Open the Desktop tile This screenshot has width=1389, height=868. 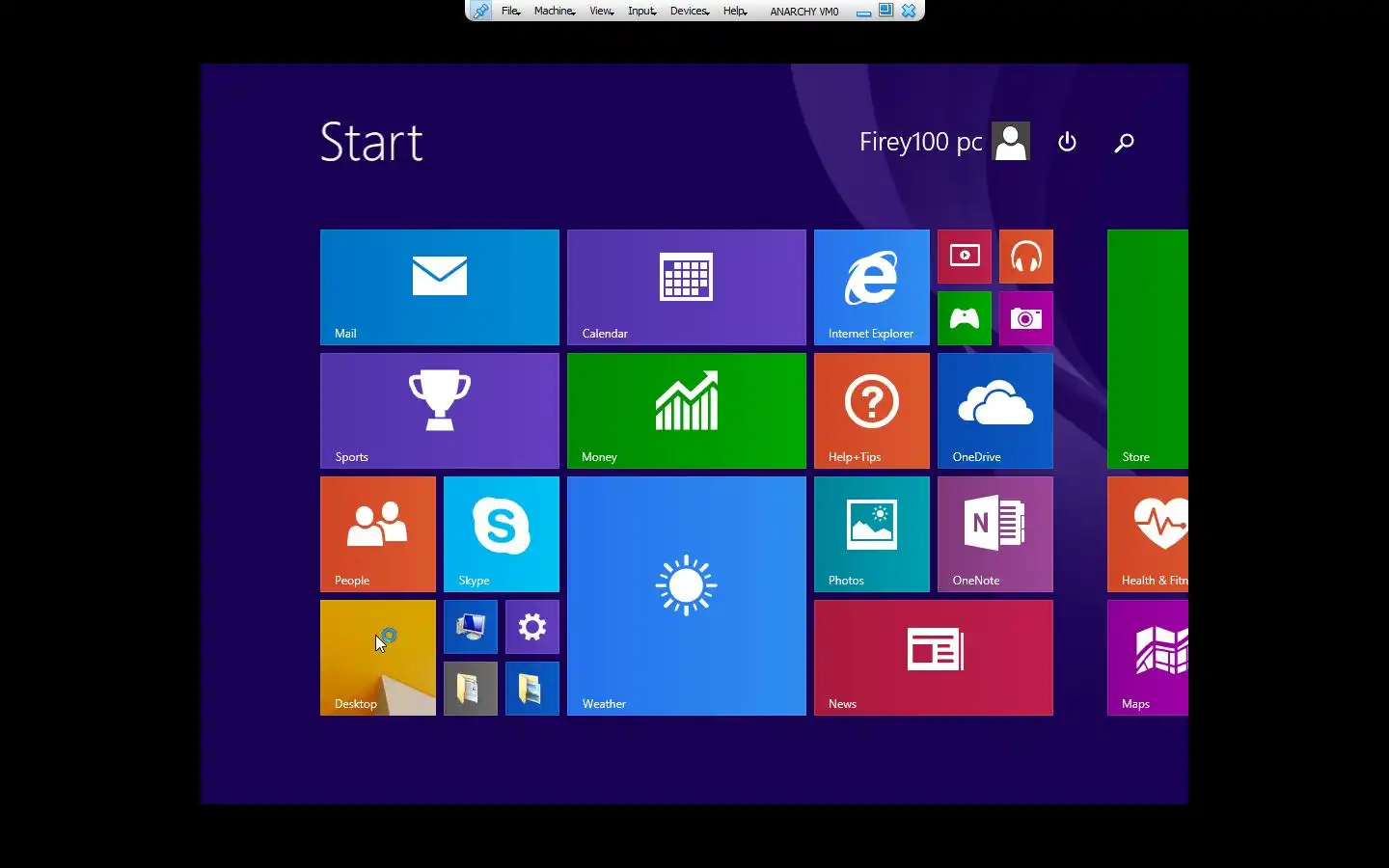378,658
